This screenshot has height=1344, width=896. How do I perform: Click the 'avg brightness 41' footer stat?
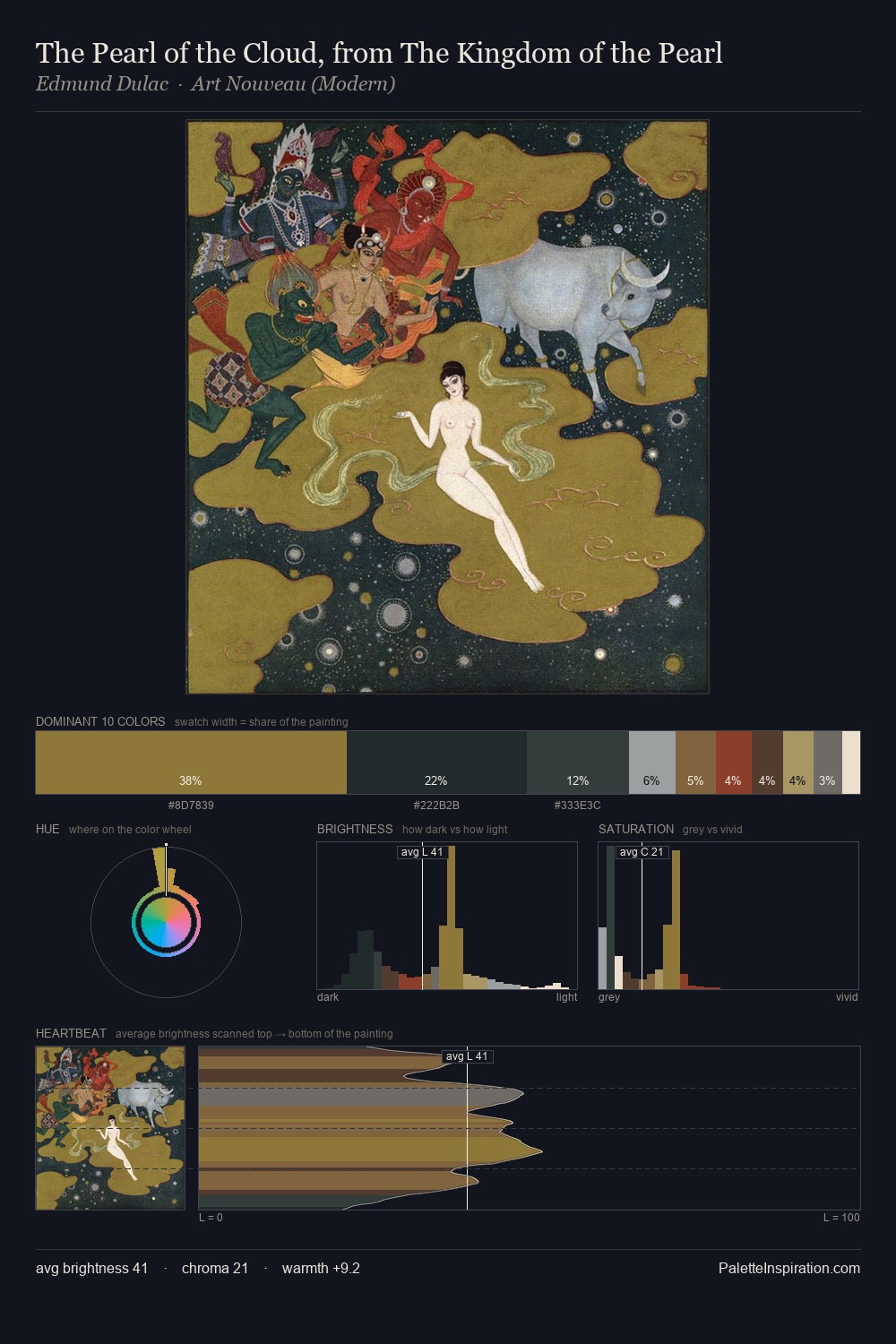91,1268
